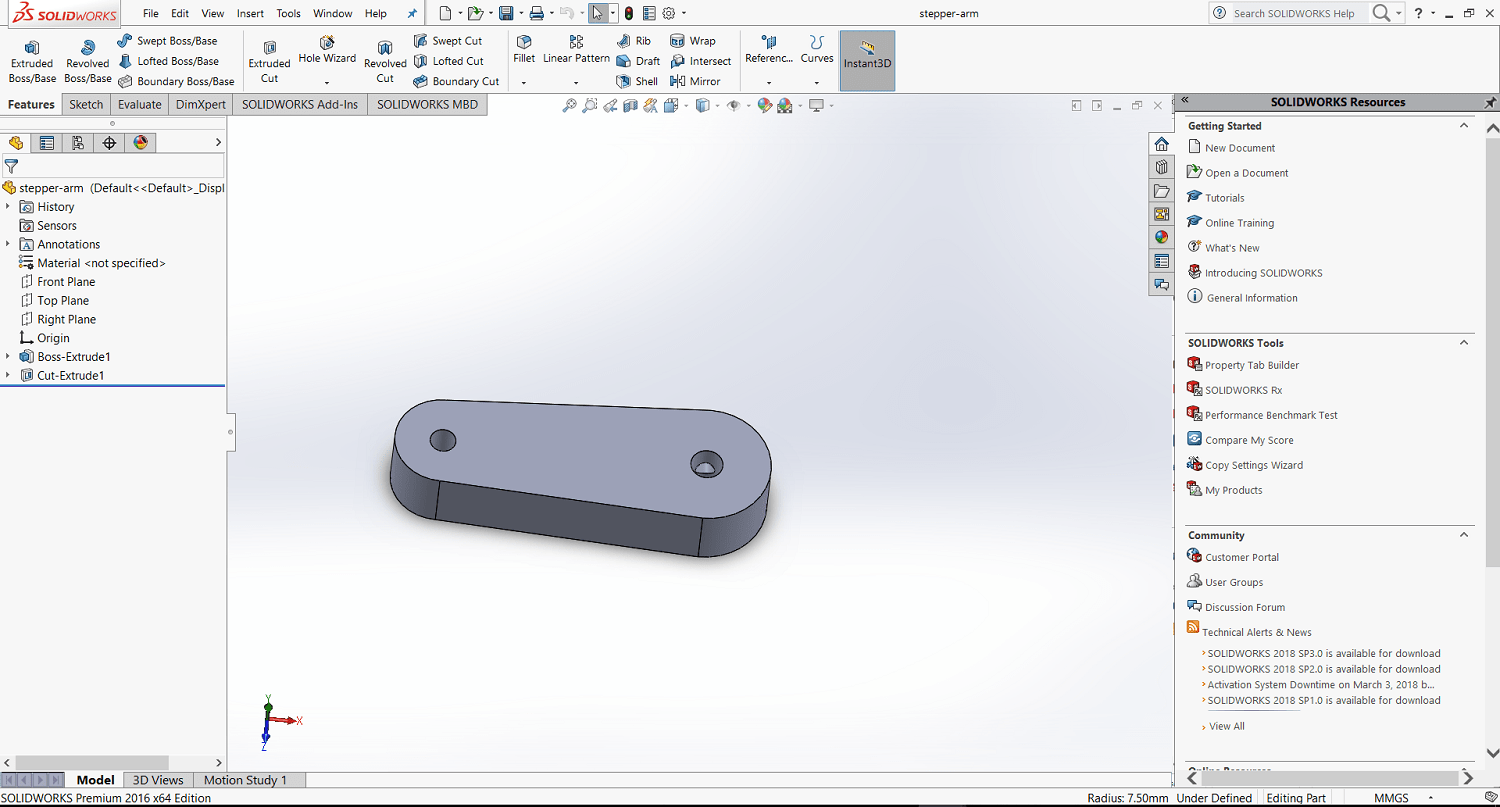
Task: Click the Rebuild traffic light icon
Action: pos(628,13)
